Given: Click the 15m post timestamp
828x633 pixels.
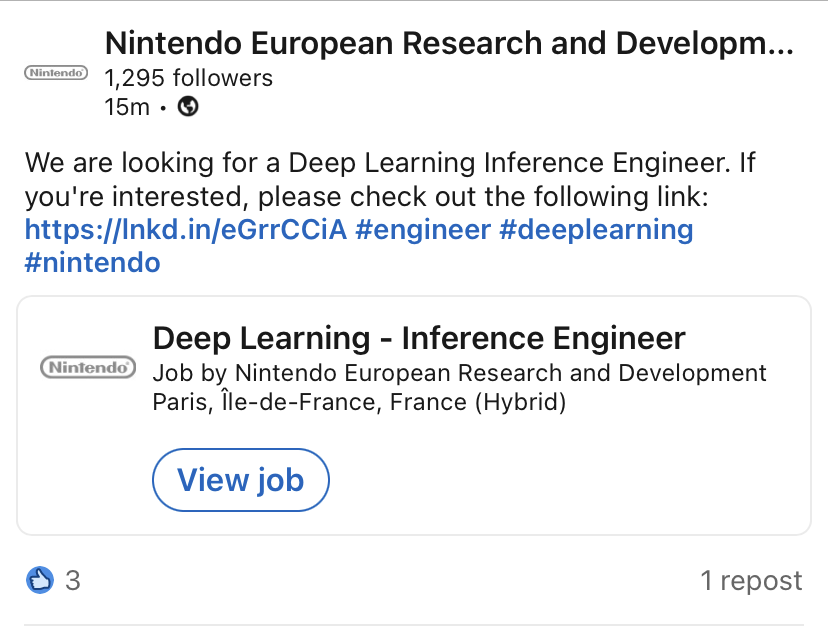Looking at the screenshot, I should click(x=126, y=107).
